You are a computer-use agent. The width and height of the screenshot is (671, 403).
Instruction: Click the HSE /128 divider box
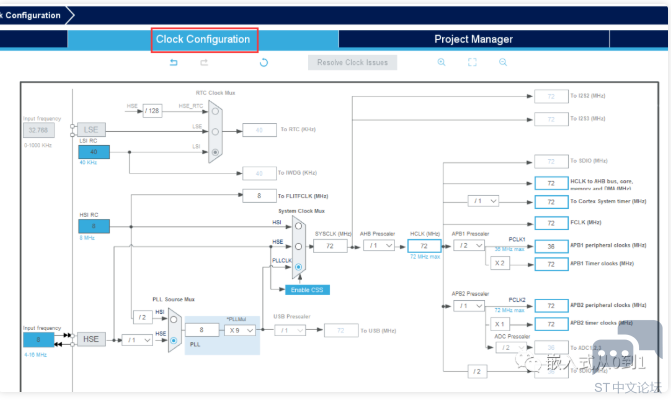(152, 110)
